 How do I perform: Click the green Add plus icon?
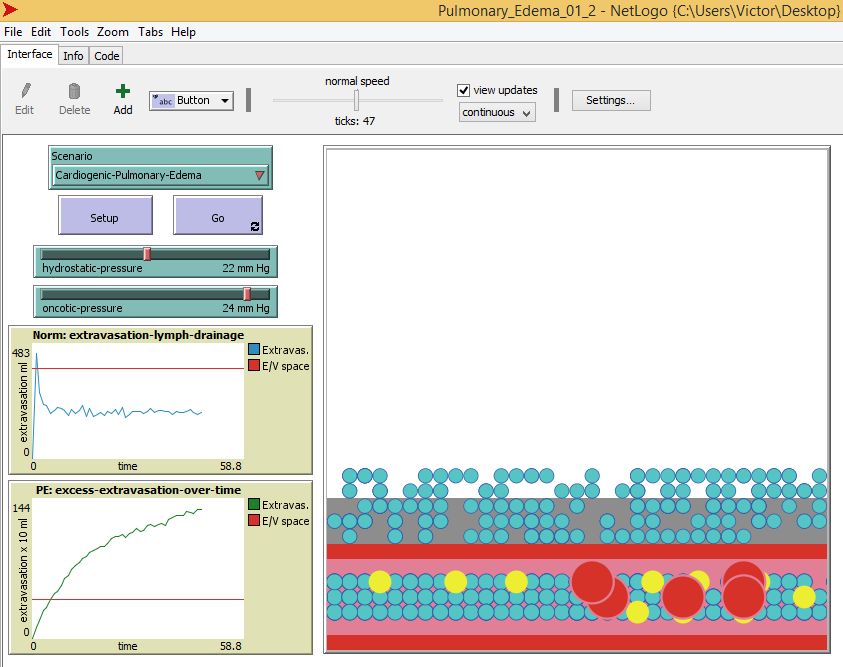pyautogui.click(x=121, y=91)
